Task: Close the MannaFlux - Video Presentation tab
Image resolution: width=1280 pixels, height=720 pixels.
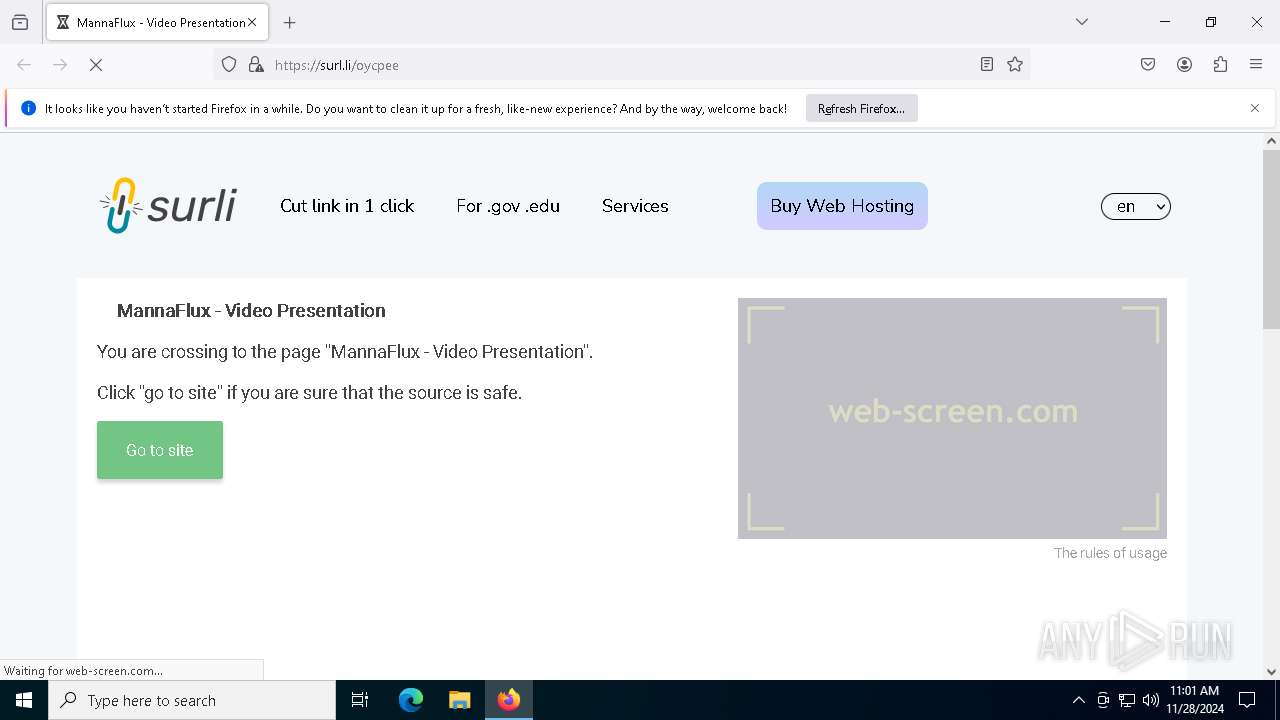Action: (x=252, y=22)
